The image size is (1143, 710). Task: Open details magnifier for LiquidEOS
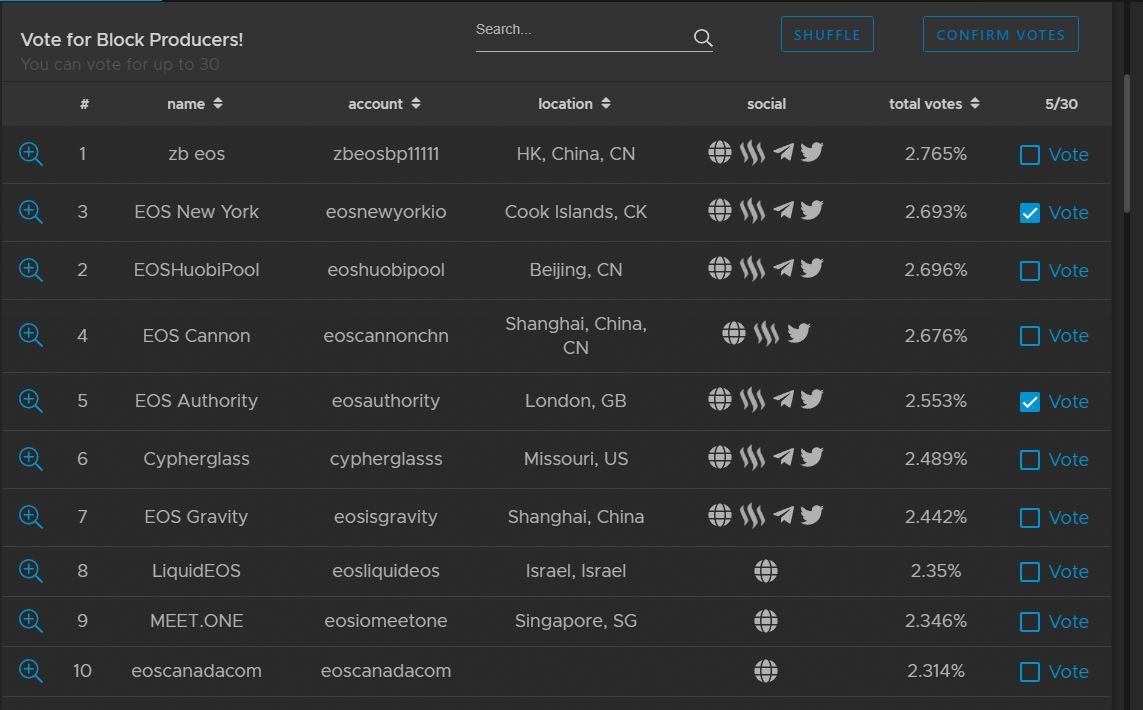31,571
